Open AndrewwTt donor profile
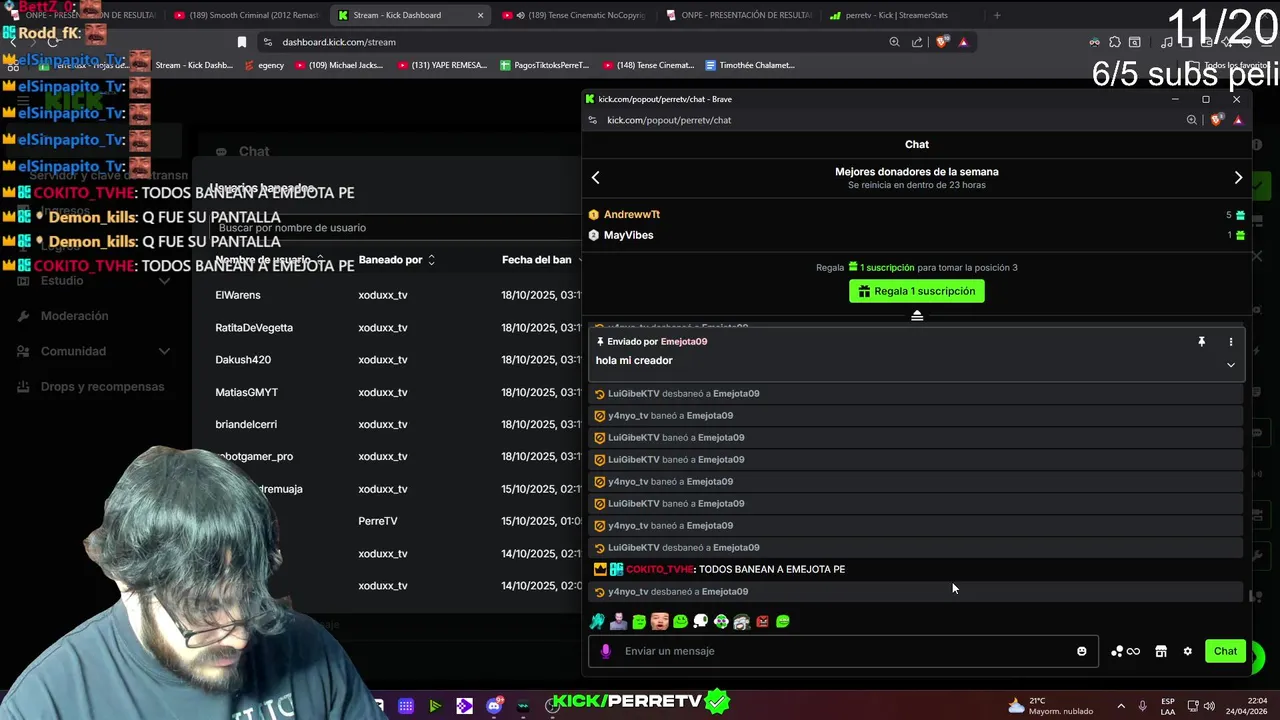This screenshot has height=720, width=1280. click(x=632, y=214)
